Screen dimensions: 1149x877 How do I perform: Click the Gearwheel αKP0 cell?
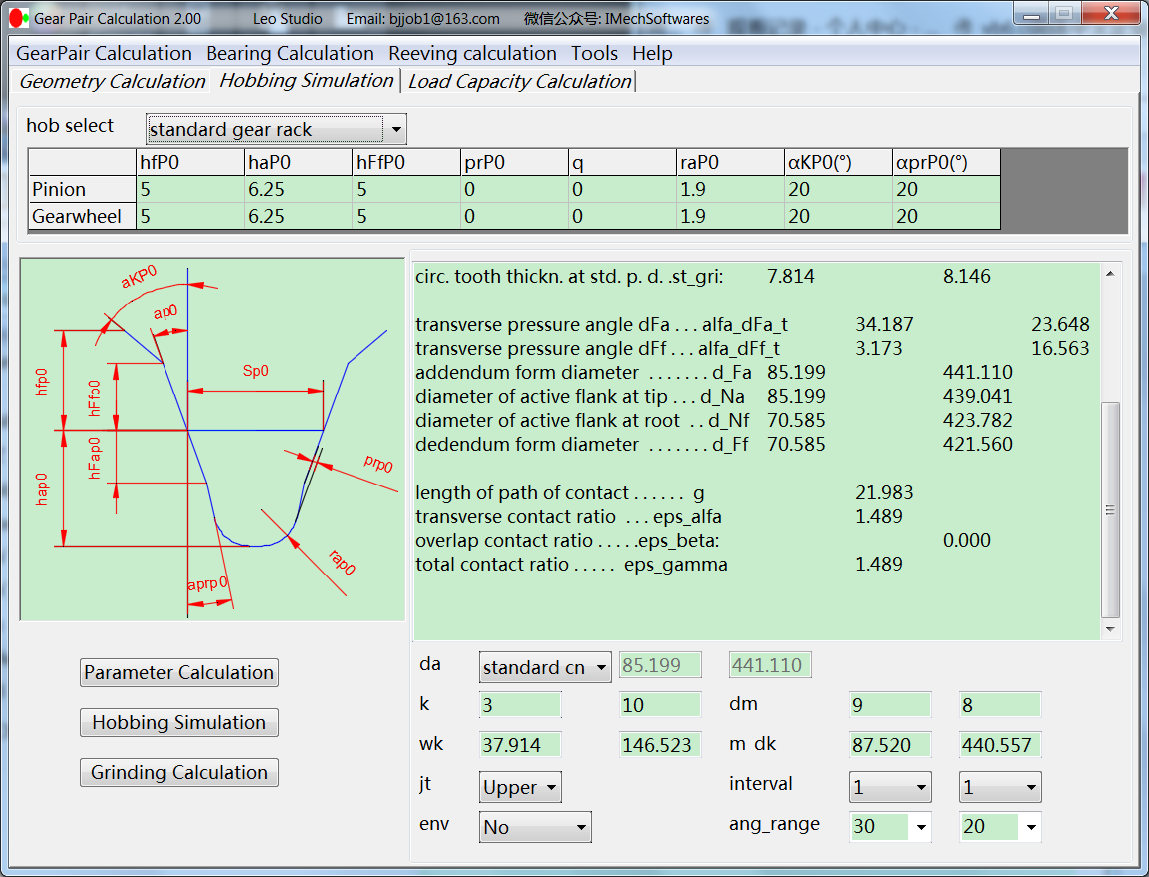click(838, 217)
